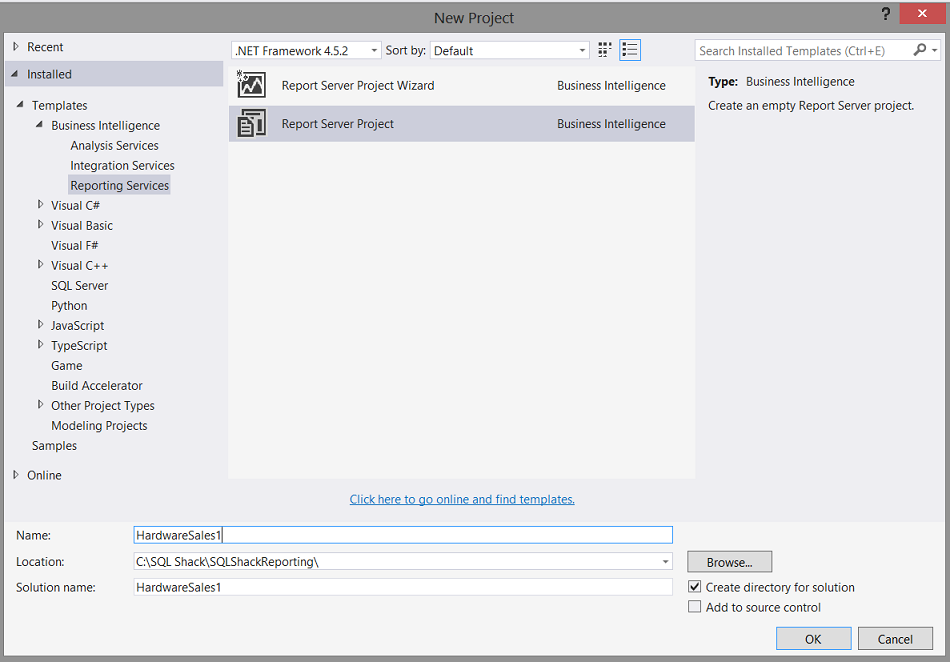This screenshot has height=662, width=950.
Task: Click the Recent heading label
Action: [x=45, y=47]
